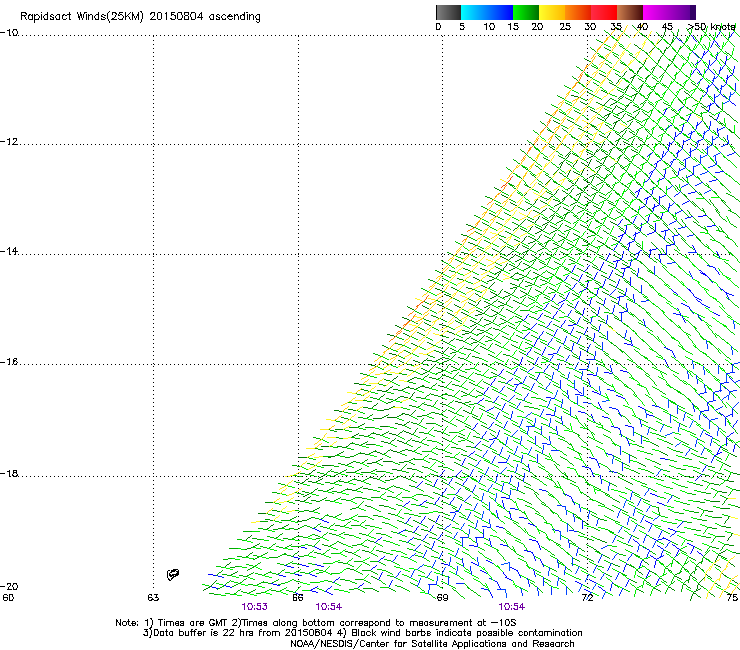
Task: Click the purple '10:54' label near longitude 69
Action: coord(512,607)
